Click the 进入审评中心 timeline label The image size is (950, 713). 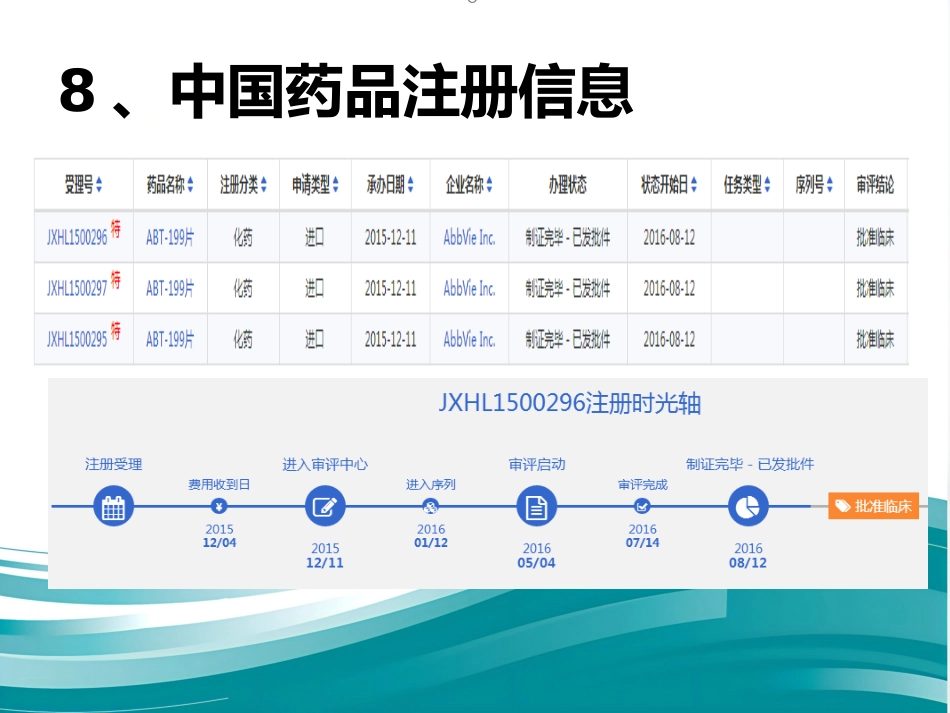pyautogui.click(x=325, y=465)
